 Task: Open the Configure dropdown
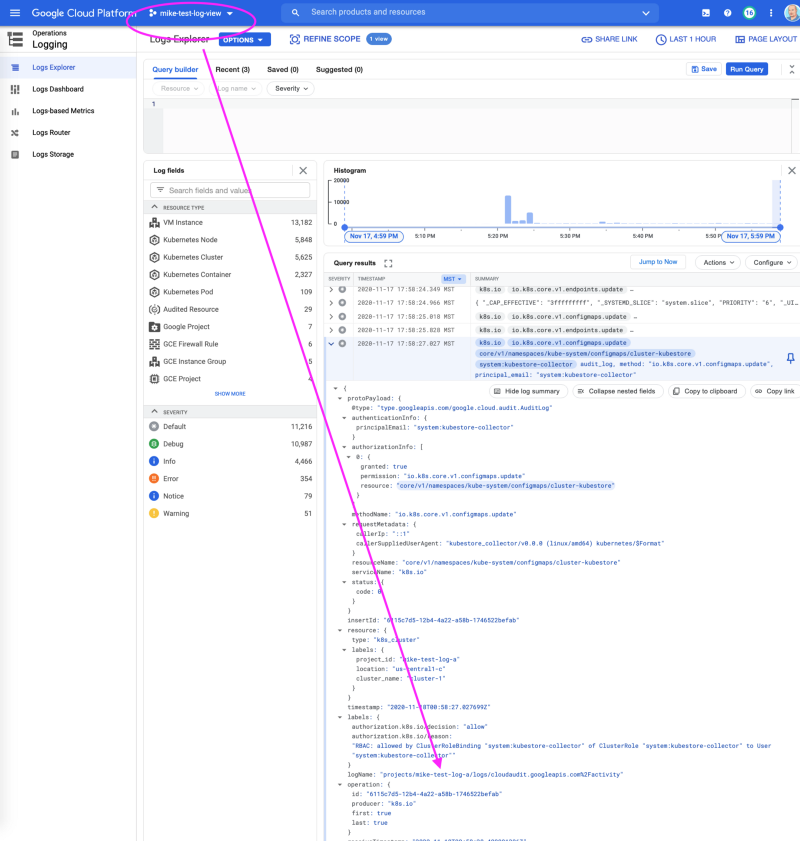coord(772,263)
